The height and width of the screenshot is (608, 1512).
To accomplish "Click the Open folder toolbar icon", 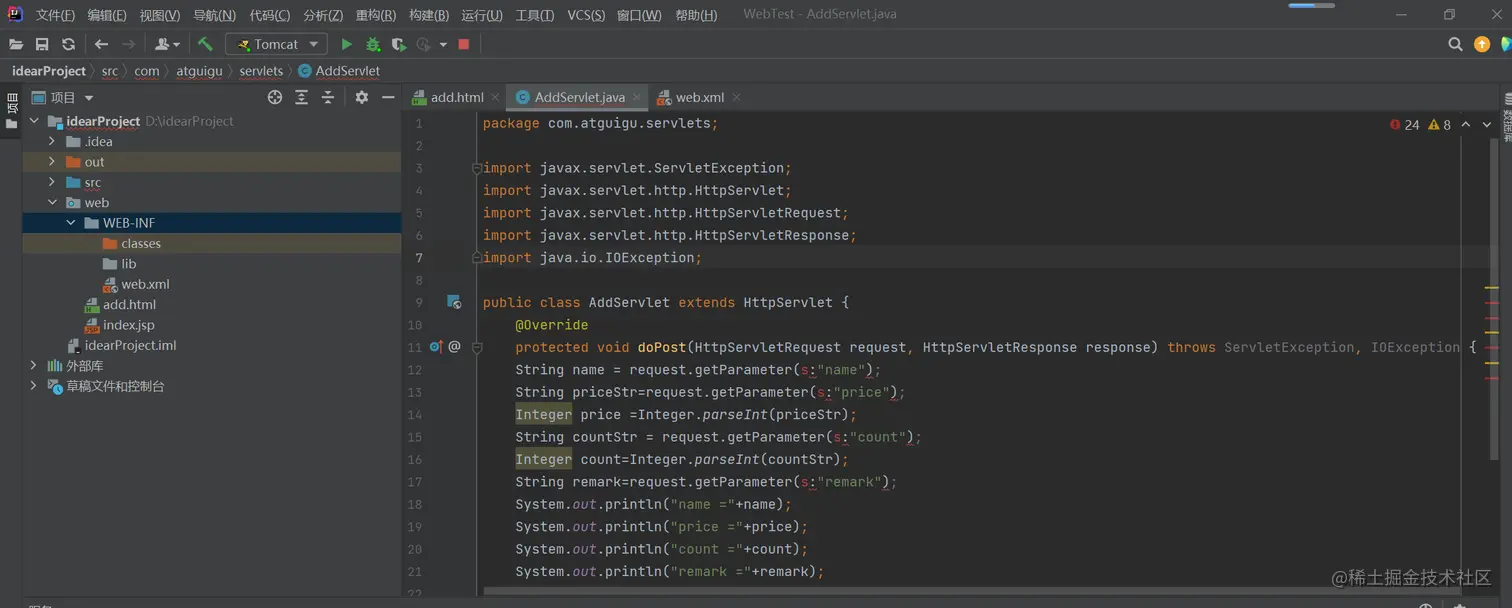I will click(x=16, y=44).
